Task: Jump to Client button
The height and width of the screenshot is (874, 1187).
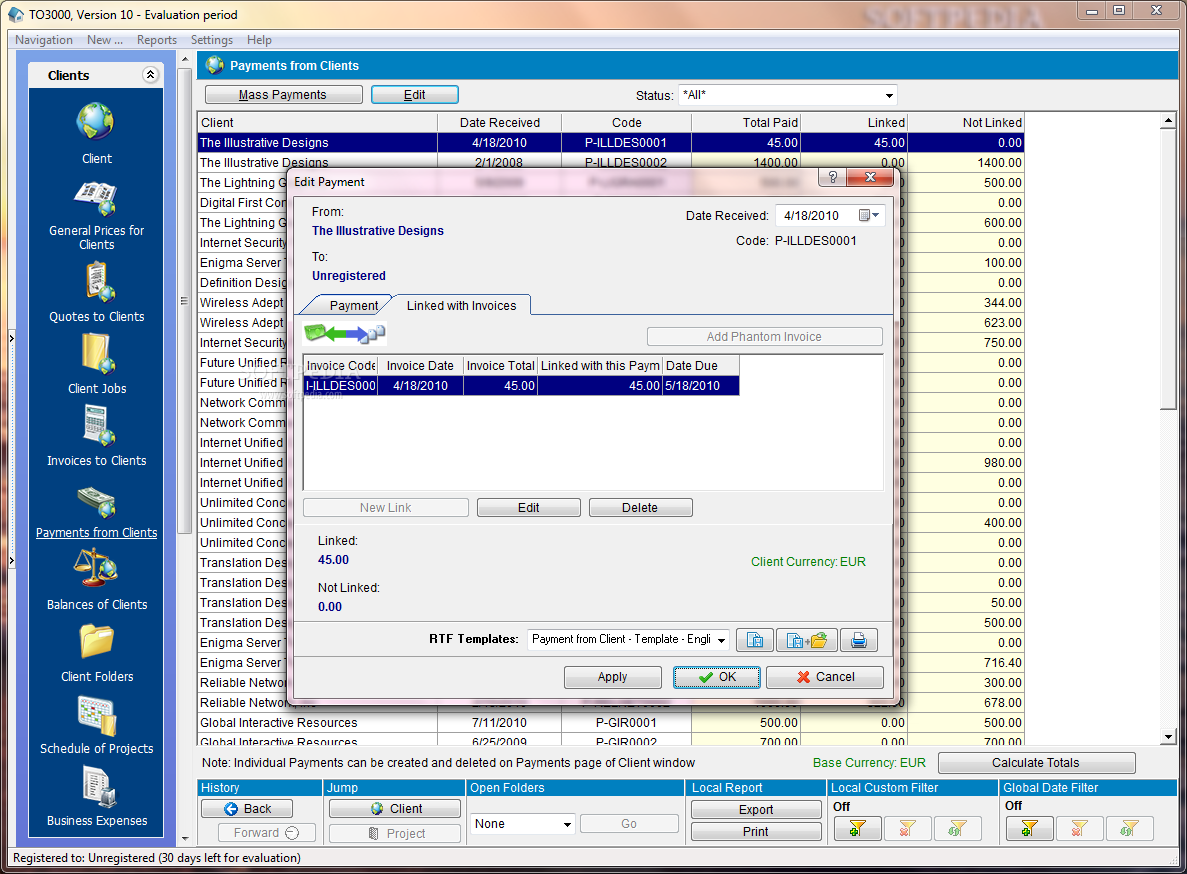Action: pos(395,809)
